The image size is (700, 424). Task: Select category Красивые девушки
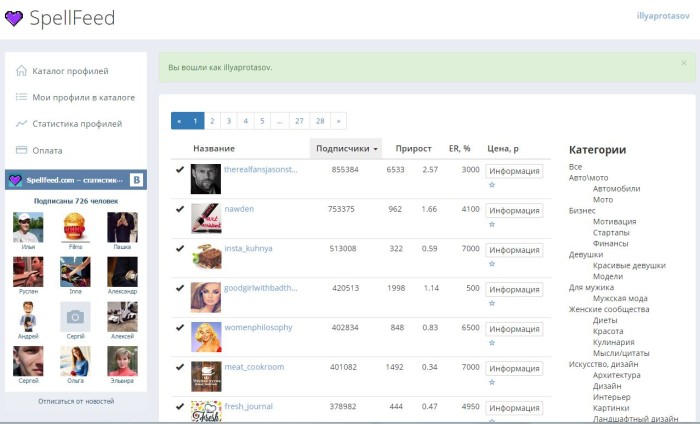tap(629, 265)
